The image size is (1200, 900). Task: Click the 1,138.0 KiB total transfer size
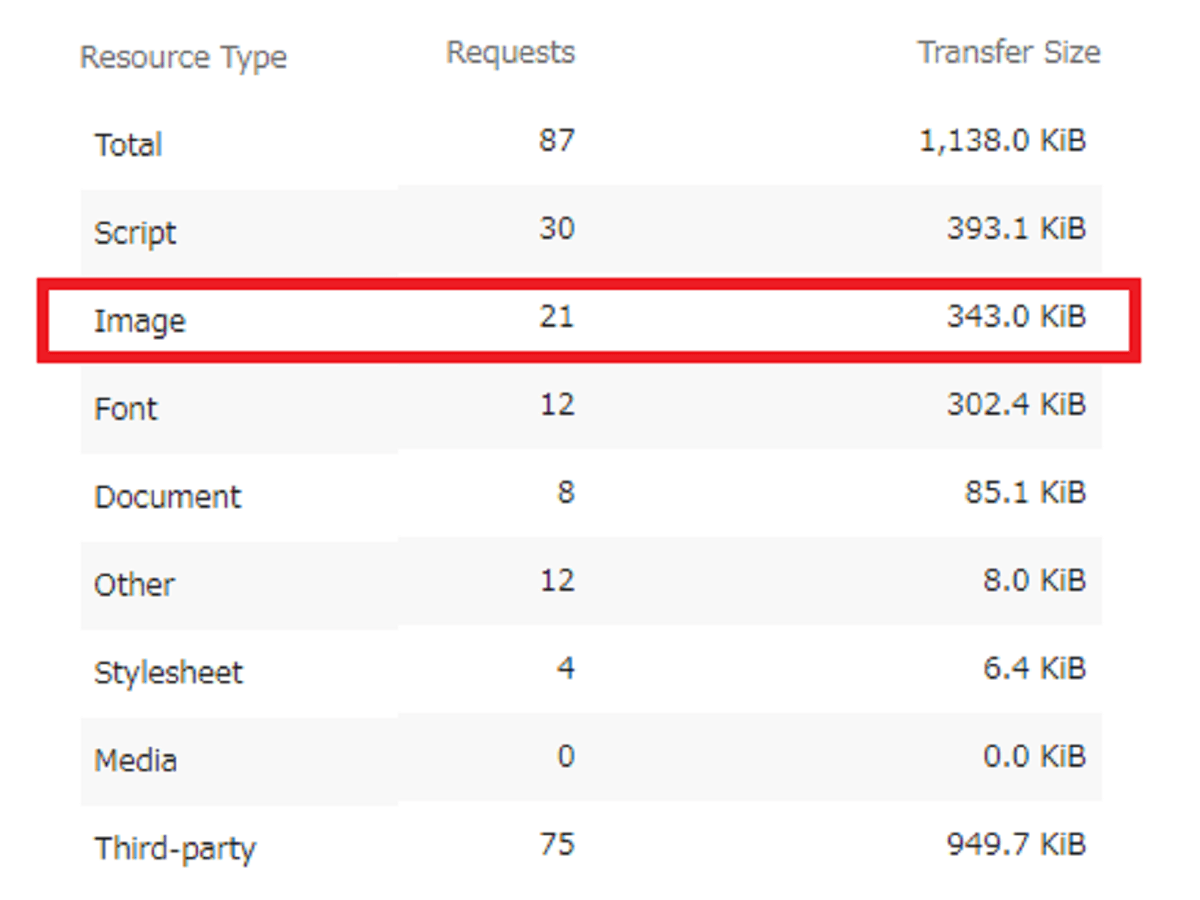pos(1002,141)
